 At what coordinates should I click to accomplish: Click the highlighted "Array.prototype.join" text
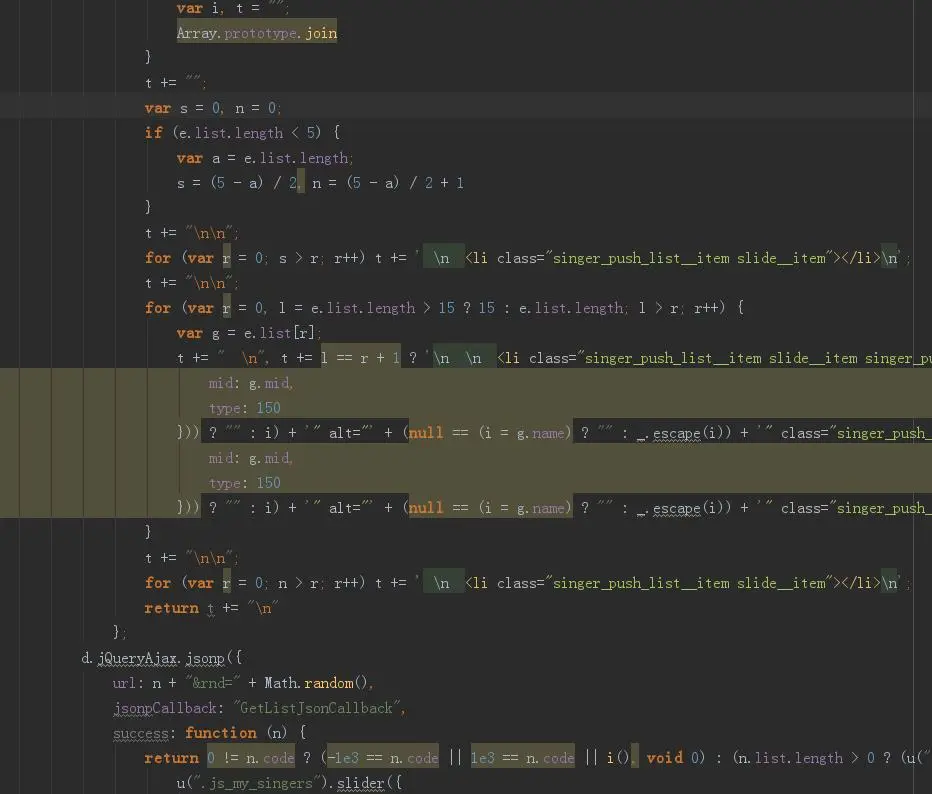257,33
